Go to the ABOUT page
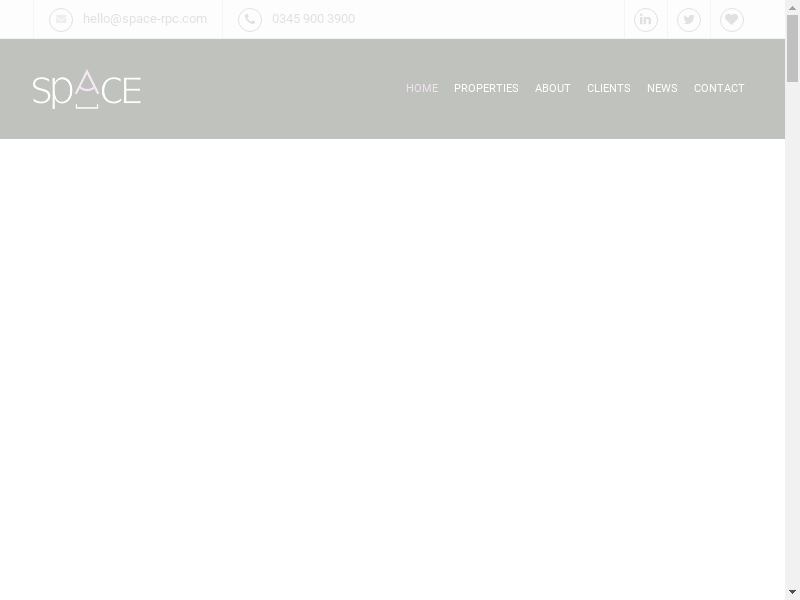Viewport: 800px width, 600px height. pos(552,89)
